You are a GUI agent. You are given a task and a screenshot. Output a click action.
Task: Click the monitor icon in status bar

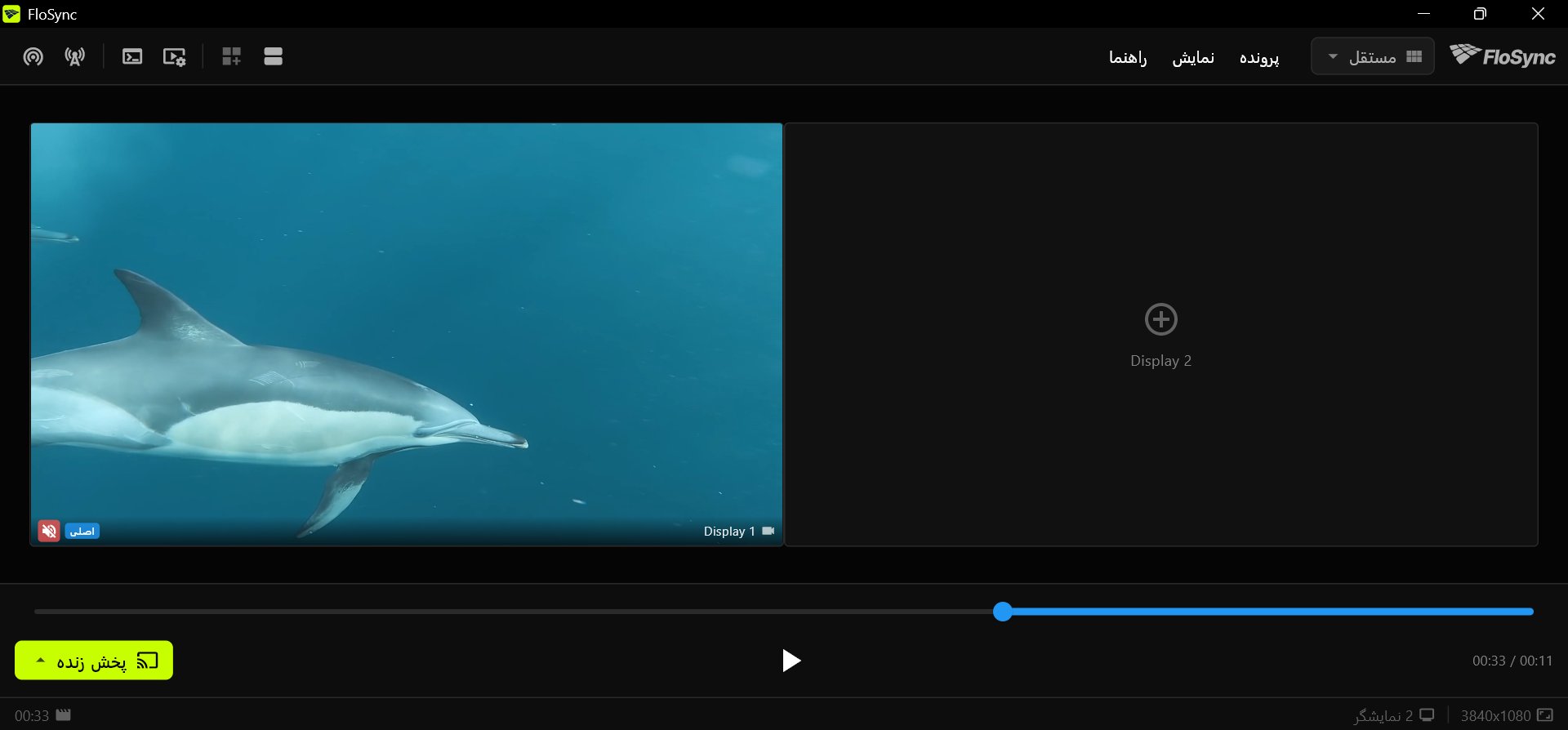[1427, 715]
